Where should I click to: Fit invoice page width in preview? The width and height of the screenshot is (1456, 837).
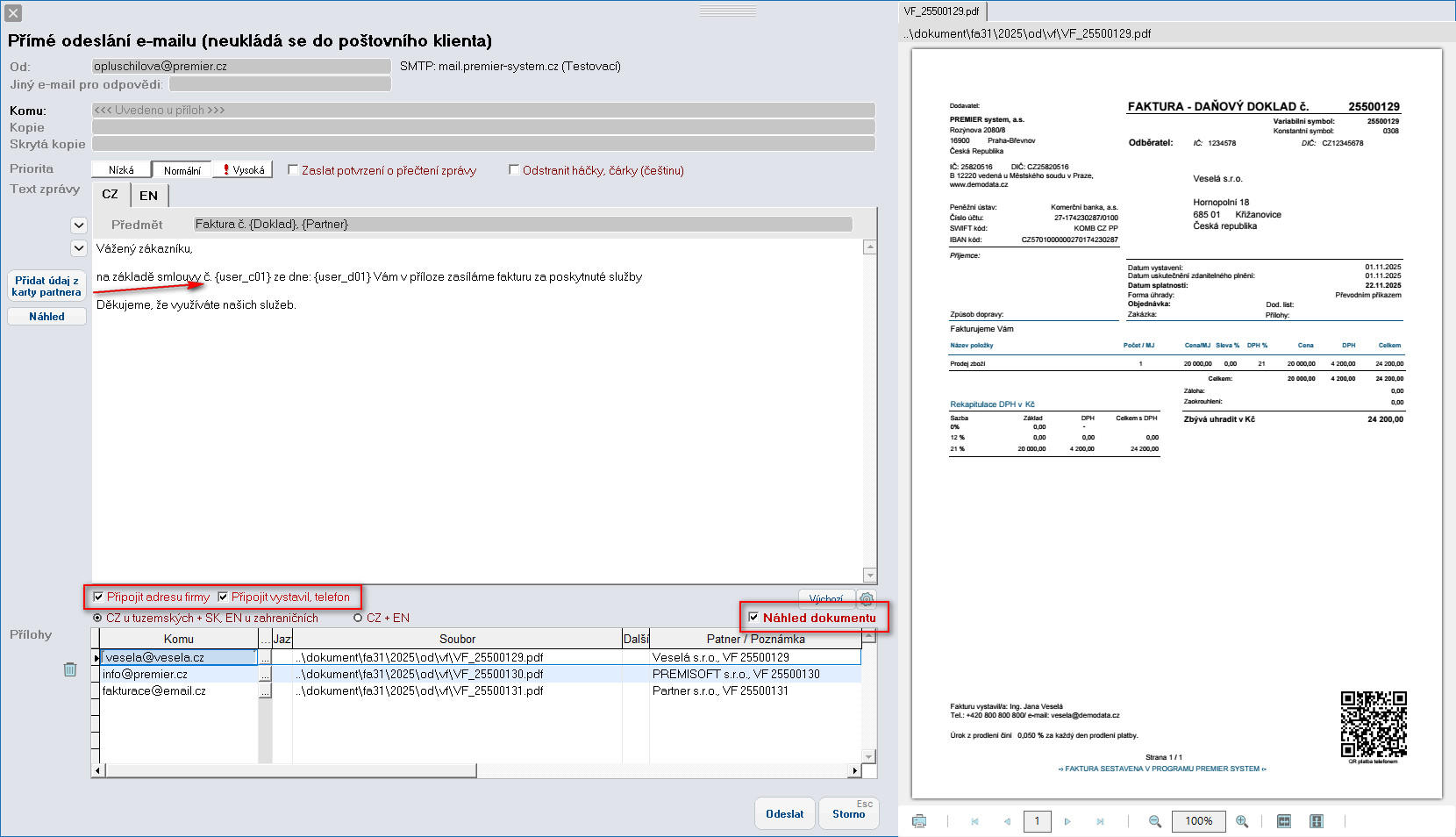(1284, 821)
